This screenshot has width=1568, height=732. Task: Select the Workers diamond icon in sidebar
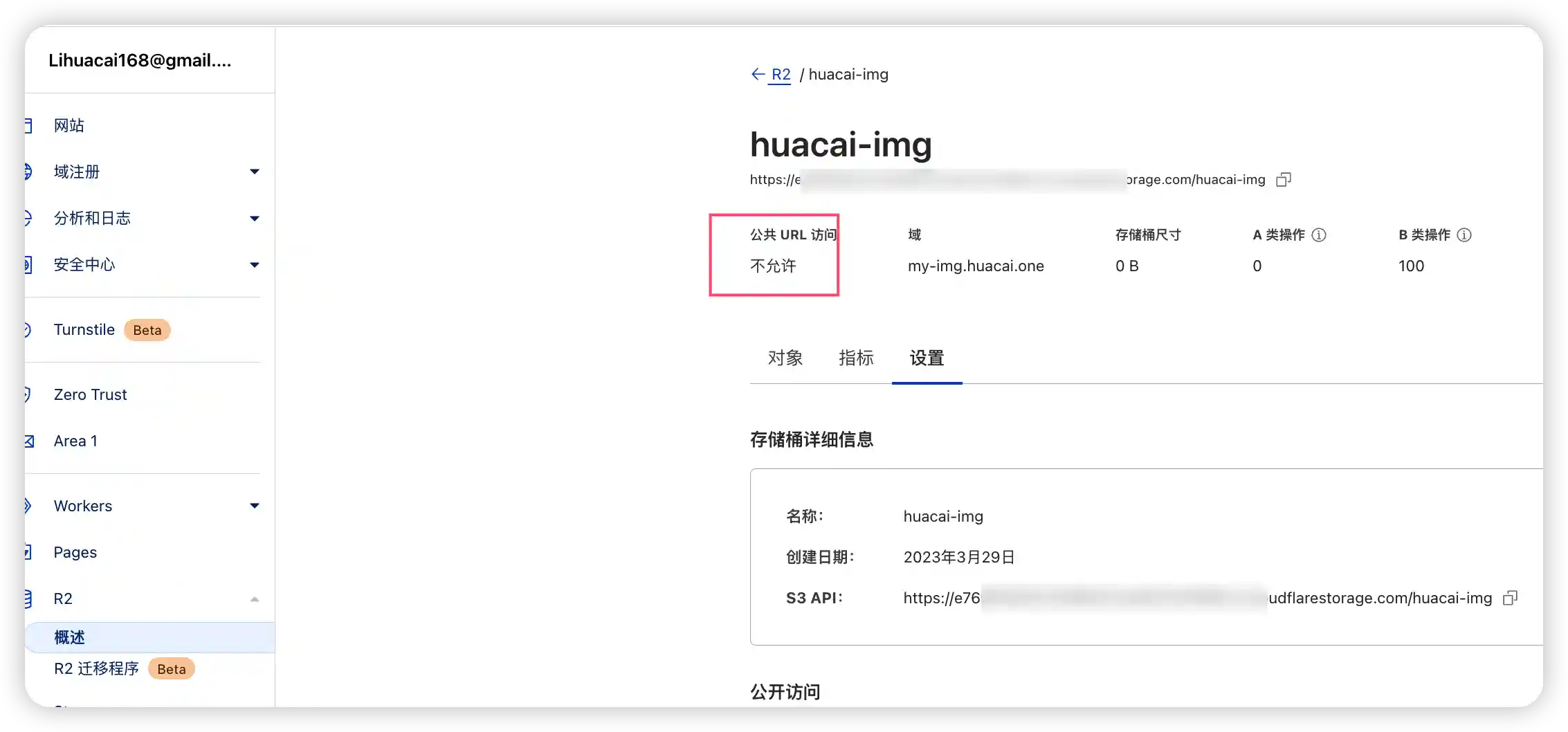click(x=27, y=506)
